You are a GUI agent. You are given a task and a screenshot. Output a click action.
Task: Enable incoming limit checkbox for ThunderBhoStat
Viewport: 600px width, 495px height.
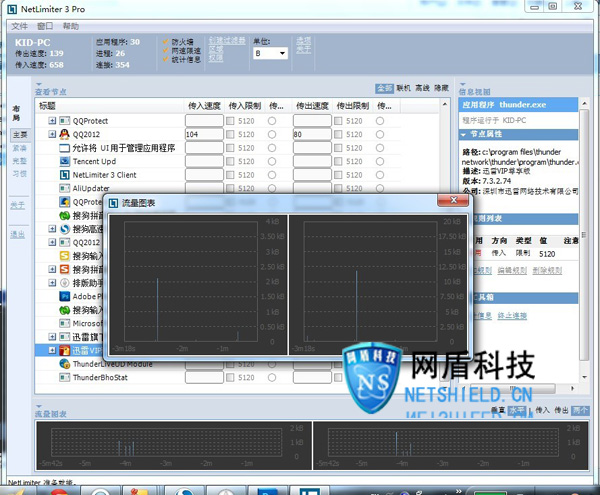tap(230, 377)
